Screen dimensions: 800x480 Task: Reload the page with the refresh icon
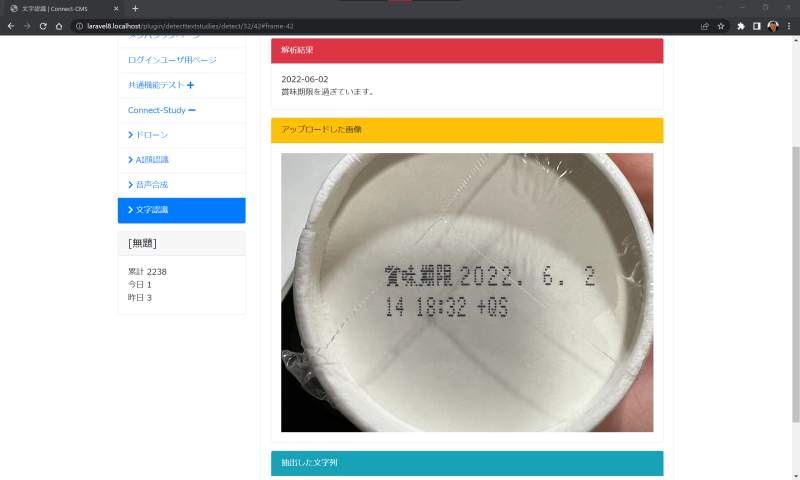click(x=43, y=26)
